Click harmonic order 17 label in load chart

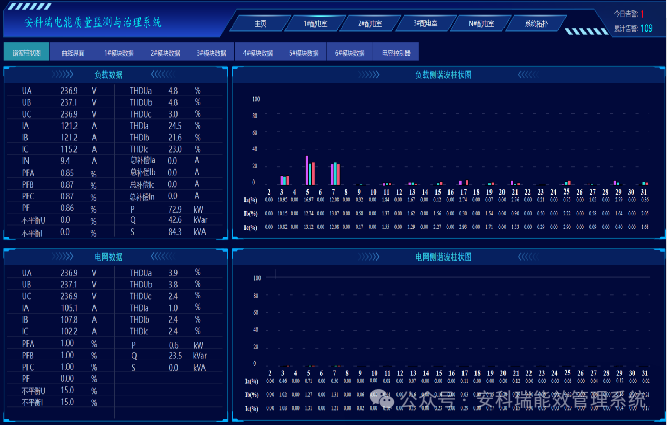(x=464, y=192)
